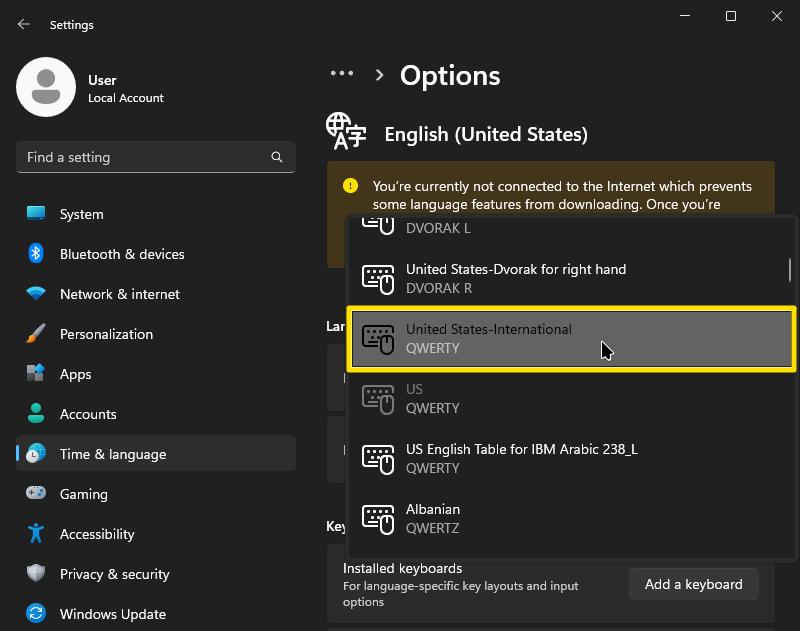Click the Find a setting search box

coord(145,157)
